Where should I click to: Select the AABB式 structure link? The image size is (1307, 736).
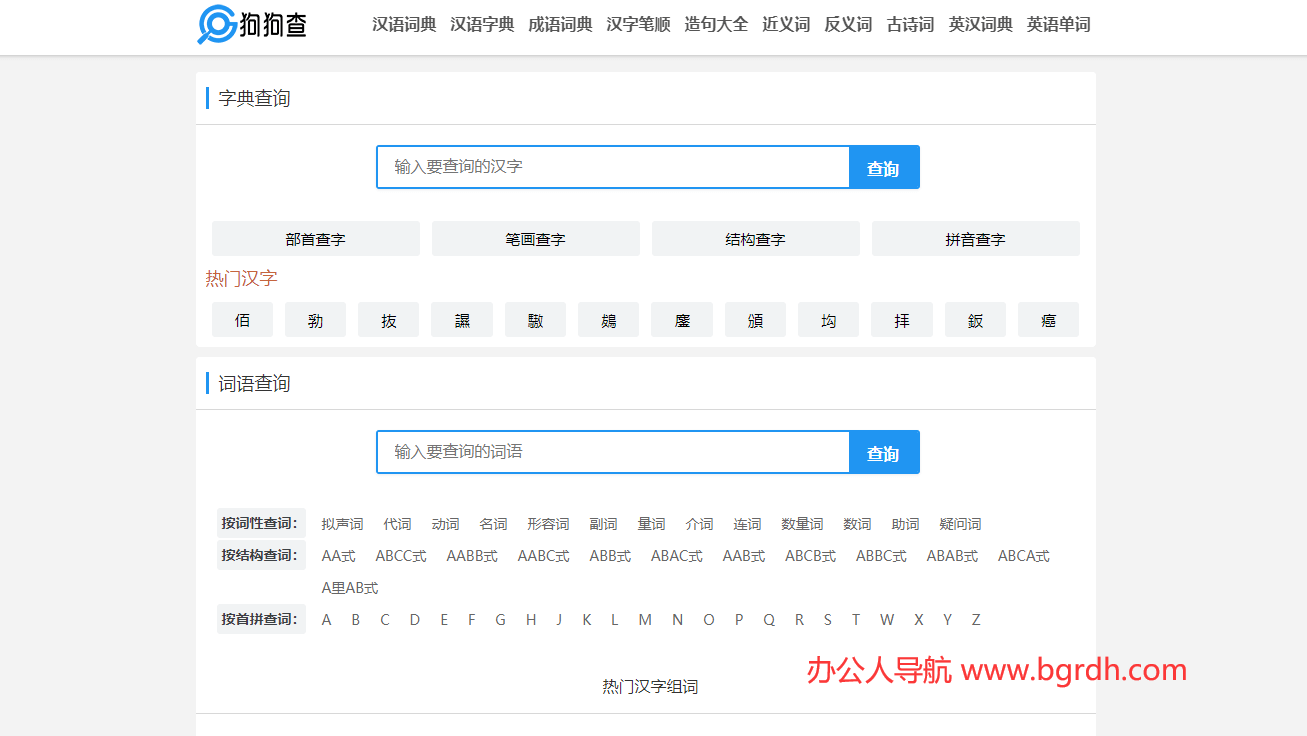pos(472,556)
